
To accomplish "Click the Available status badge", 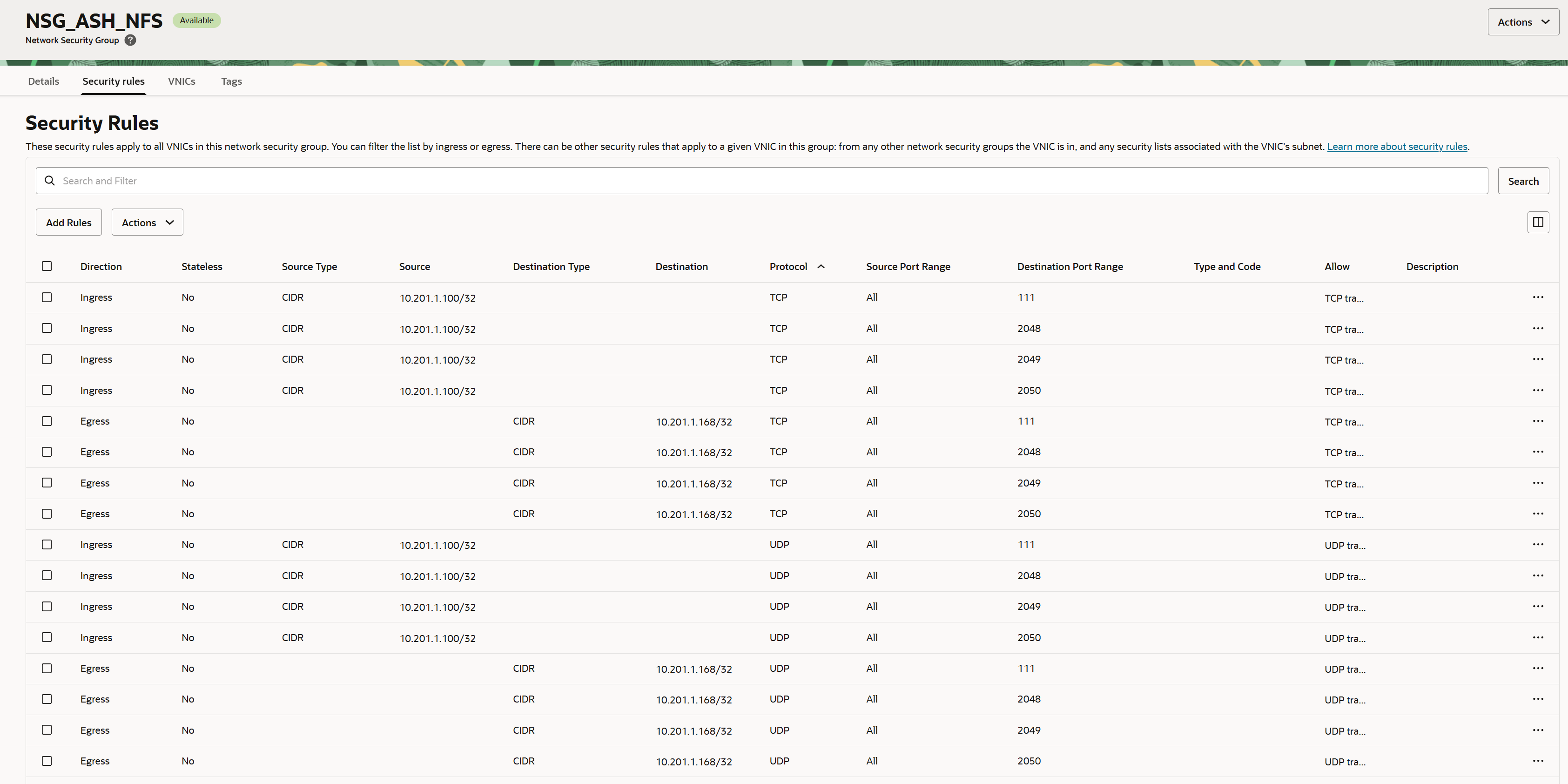I will click(x=196, y=20).
